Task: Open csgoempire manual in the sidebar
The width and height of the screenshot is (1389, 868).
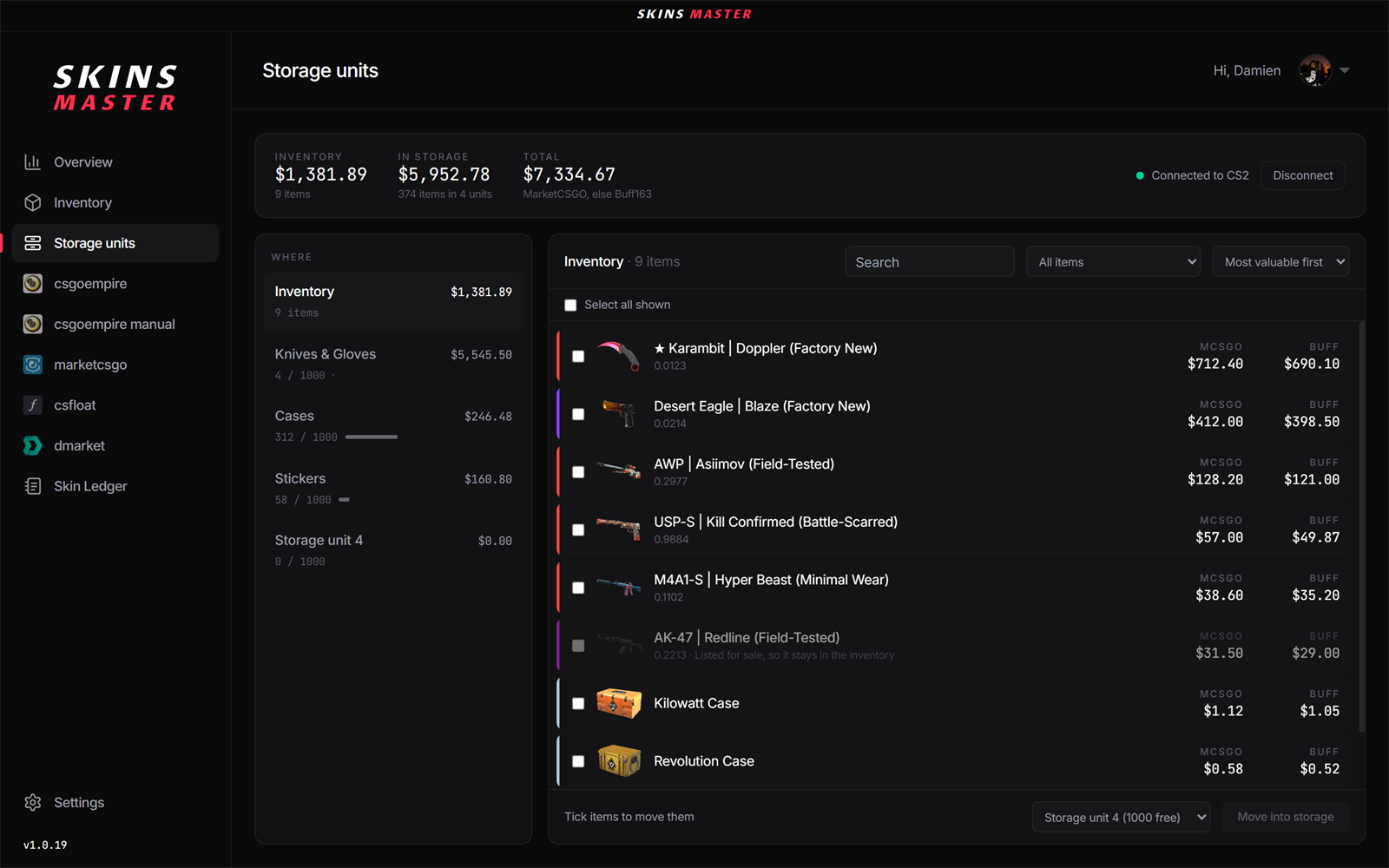Action: point(115,324)
